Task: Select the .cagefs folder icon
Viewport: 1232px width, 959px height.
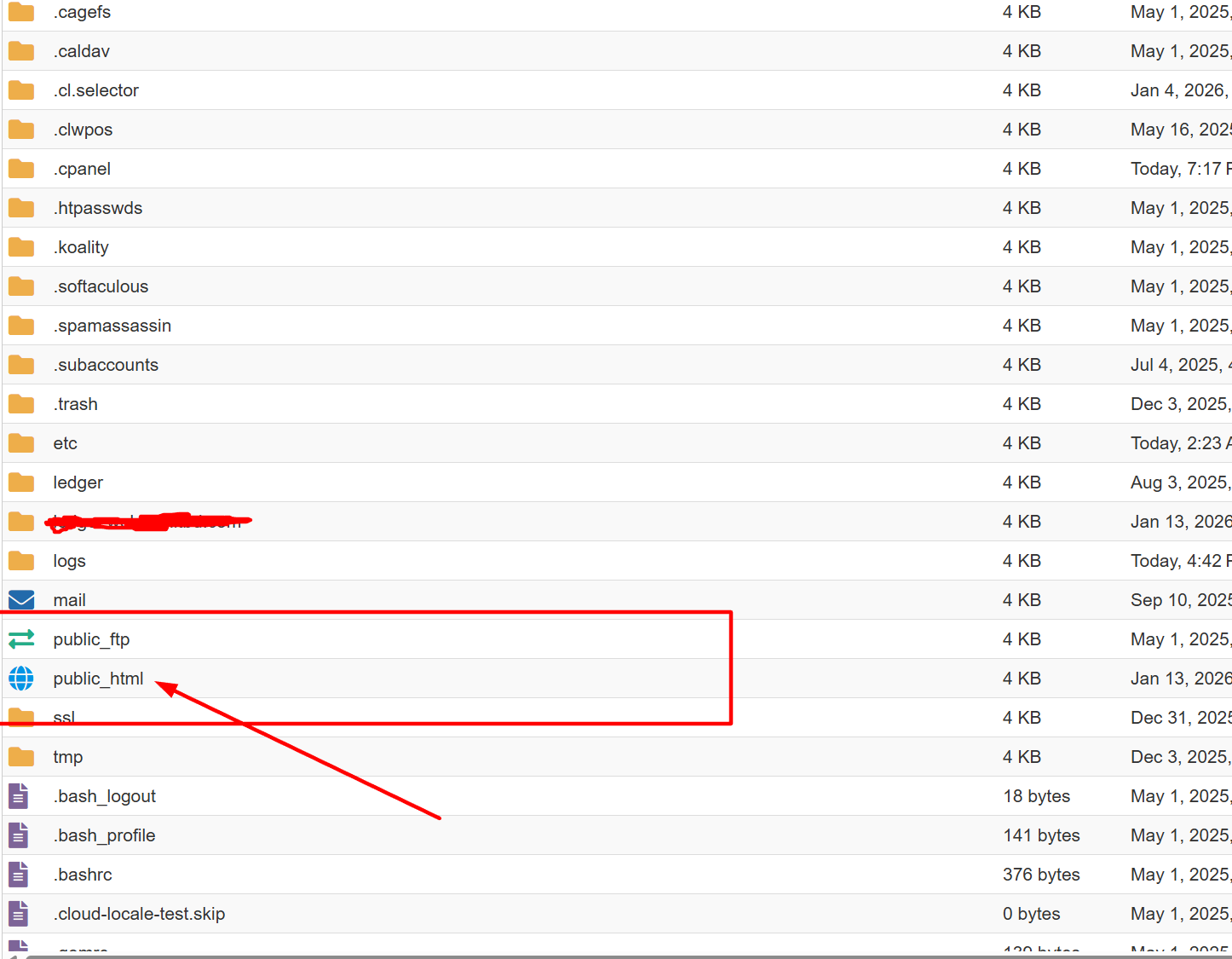Action: [21, 12]
